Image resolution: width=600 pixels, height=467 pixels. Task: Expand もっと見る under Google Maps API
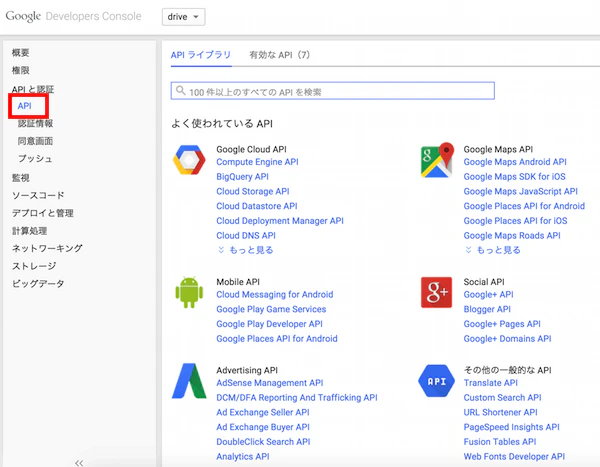point(493,250)
